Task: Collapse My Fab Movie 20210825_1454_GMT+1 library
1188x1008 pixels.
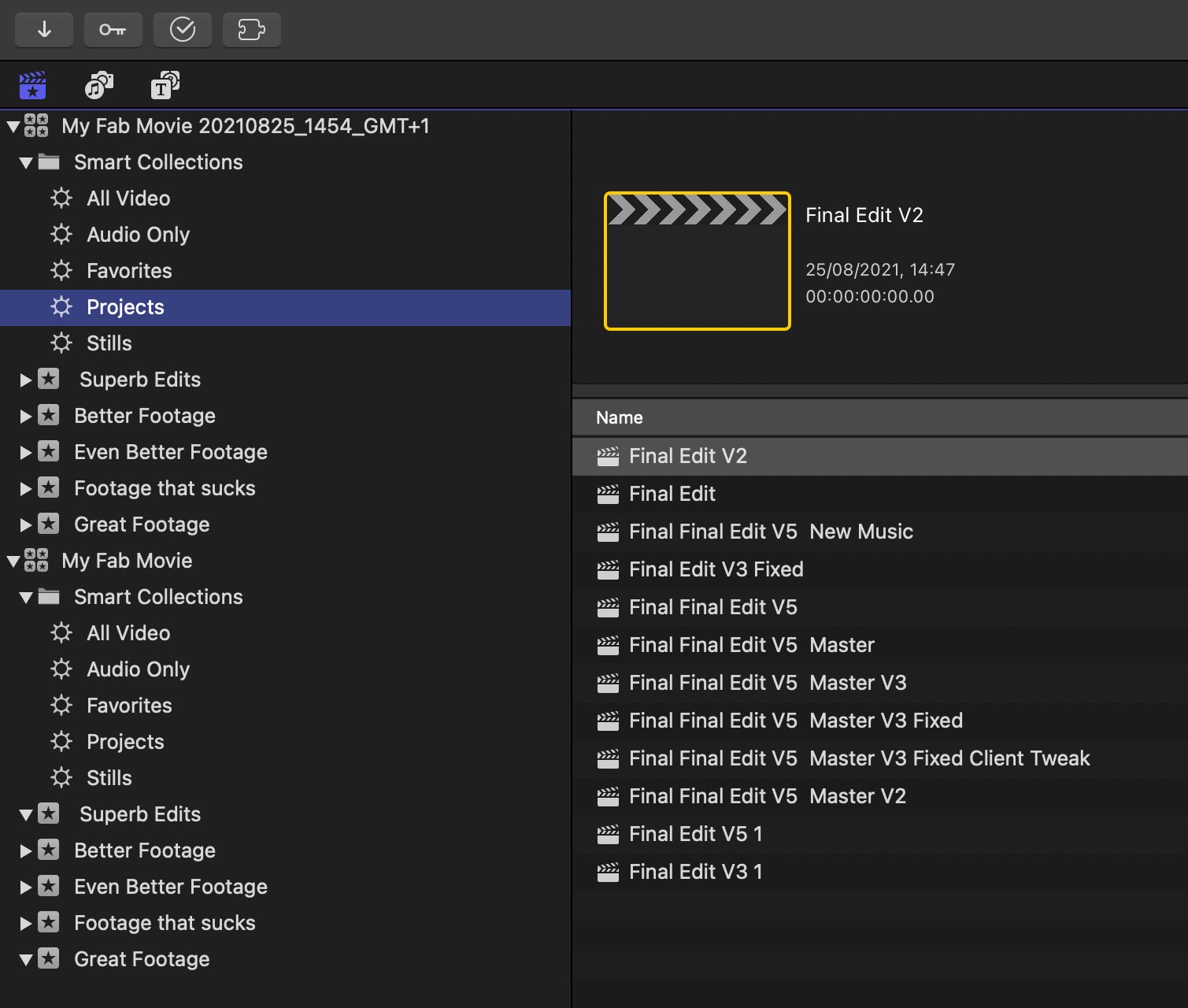Action: tap(13, 126)
